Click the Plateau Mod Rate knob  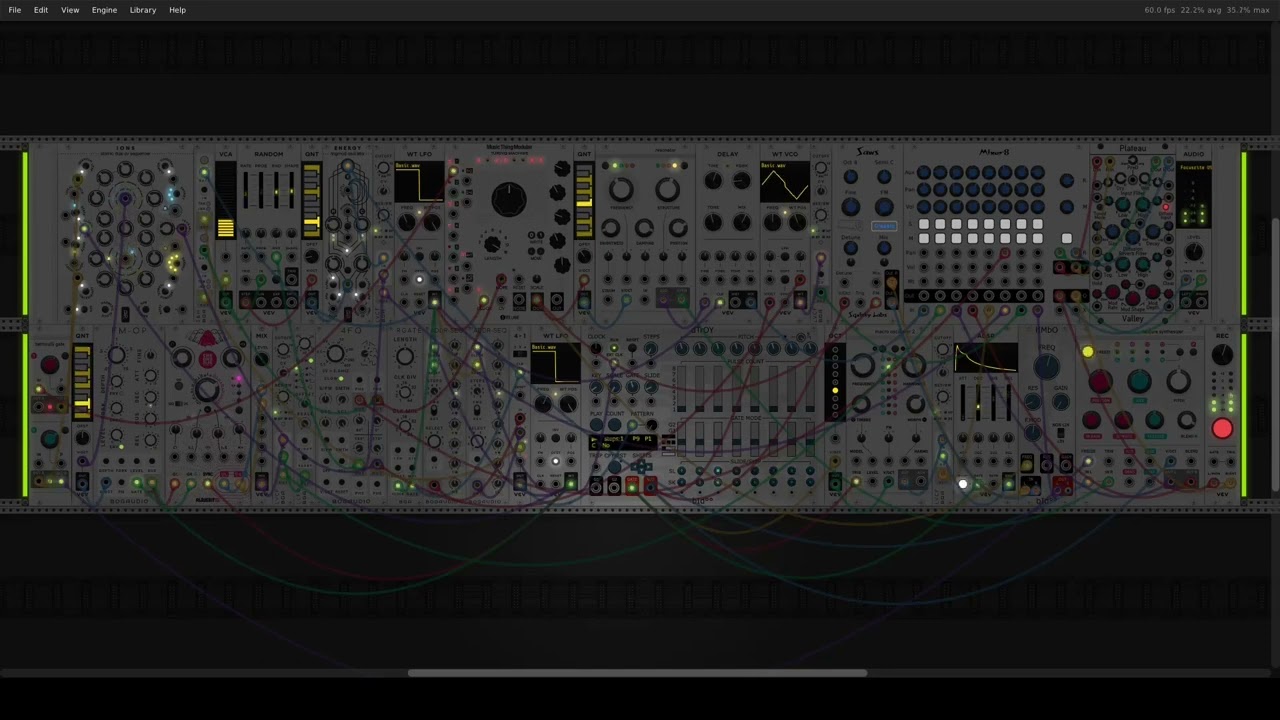coord(1112,292)
